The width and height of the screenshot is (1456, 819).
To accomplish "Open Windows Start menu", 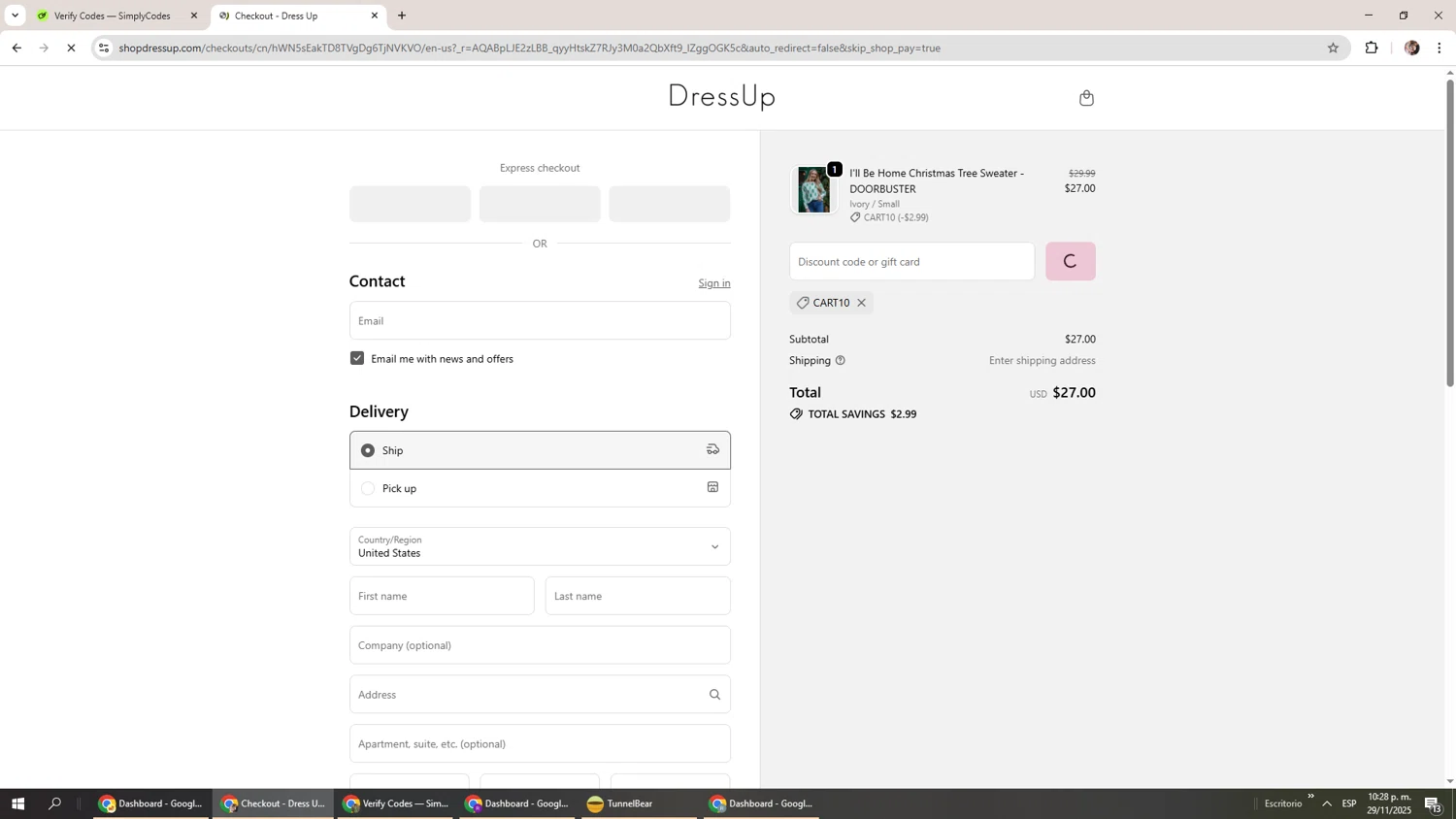I will point(17,803).
